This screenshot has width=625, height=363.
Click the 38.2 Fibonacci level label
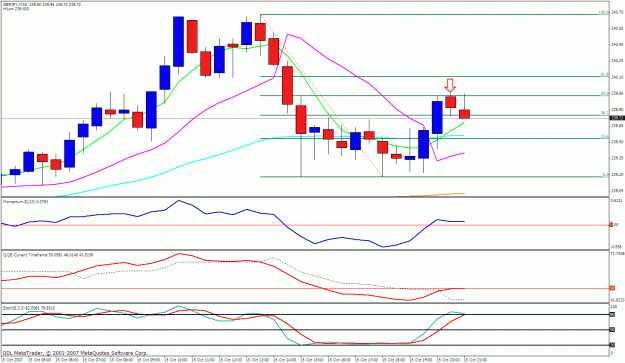coord(605,113)
